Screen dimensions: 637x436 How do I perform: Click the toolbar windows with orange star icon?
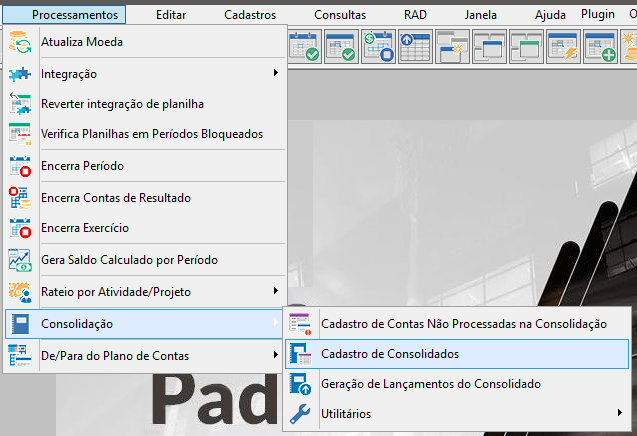point(452,46)
